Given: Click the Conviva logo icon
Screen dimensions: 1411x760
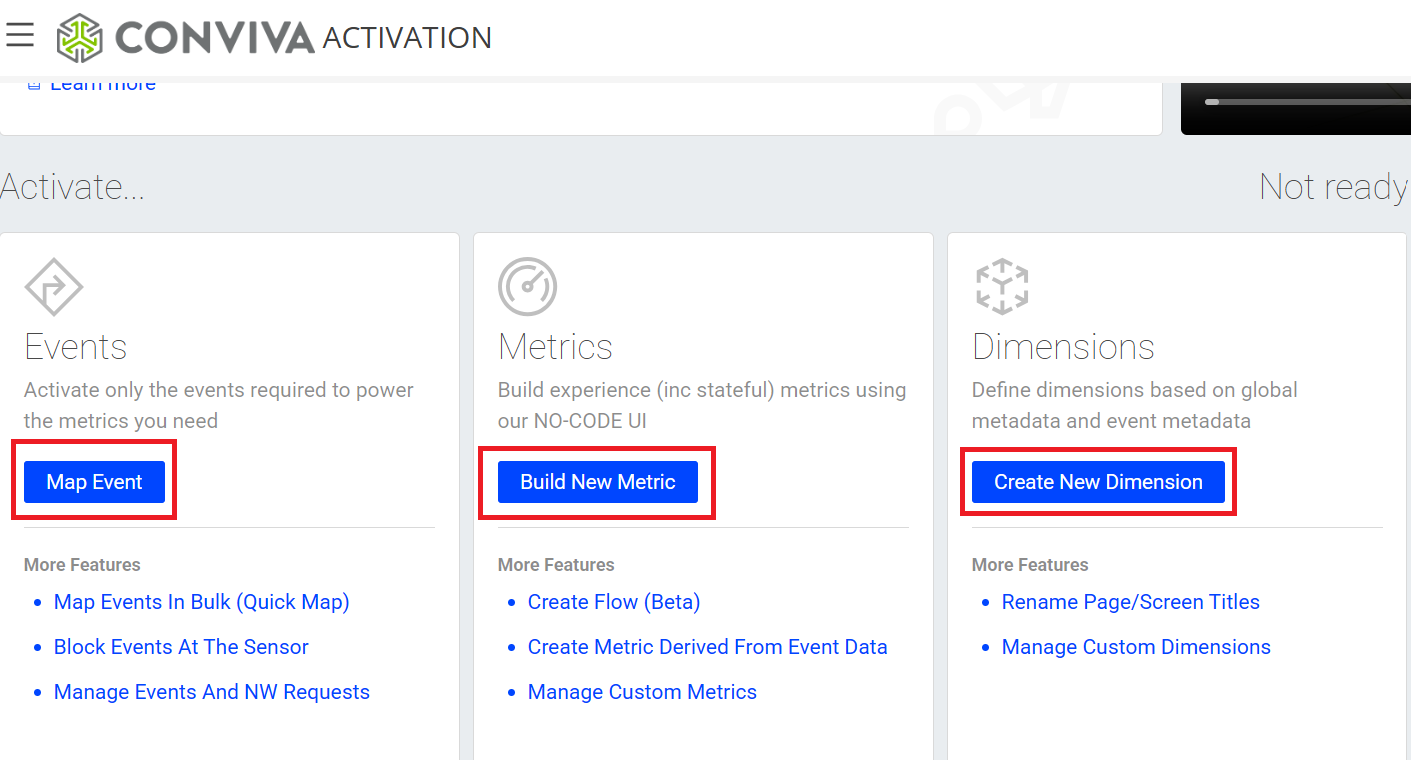Looking at the screenshot, I should 79,38.
